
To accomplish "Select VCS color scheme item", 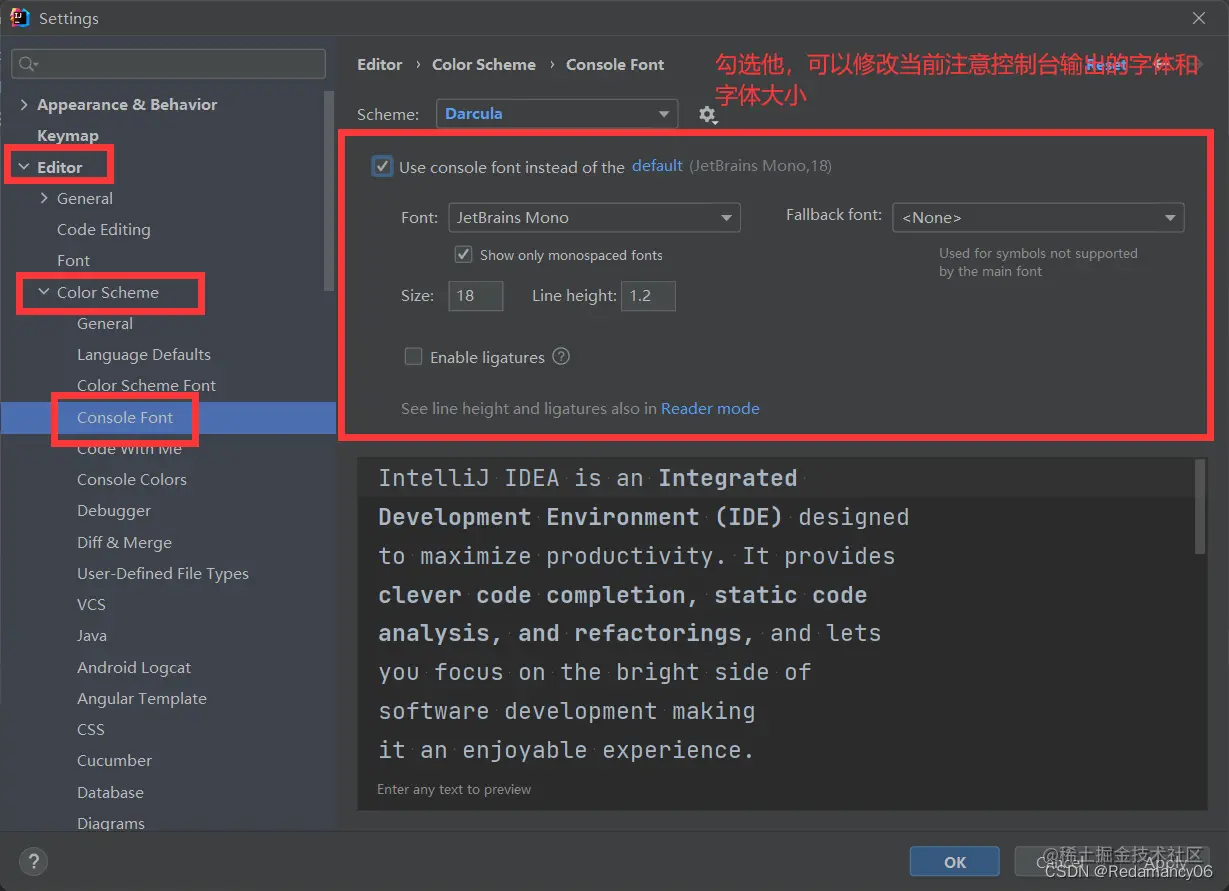I will (91, 604).
